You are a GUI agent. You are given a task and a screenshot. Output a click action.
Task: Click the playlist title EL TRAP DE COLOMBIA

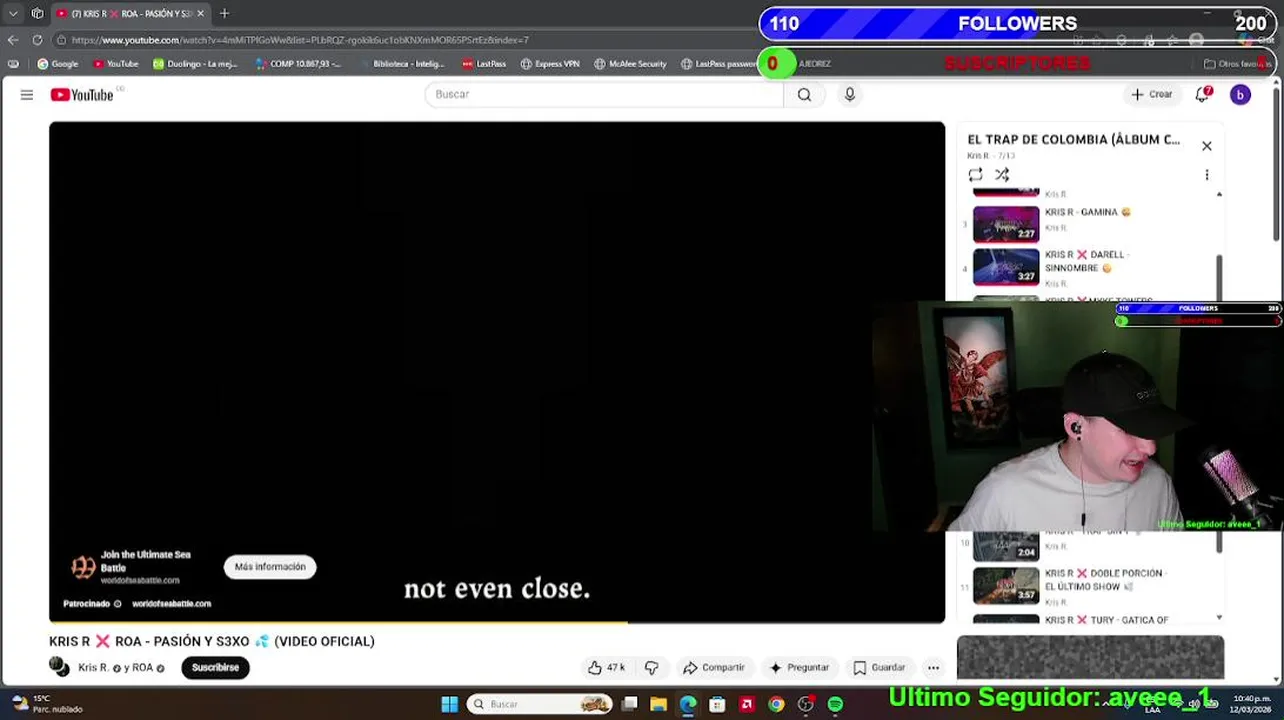1073,139
